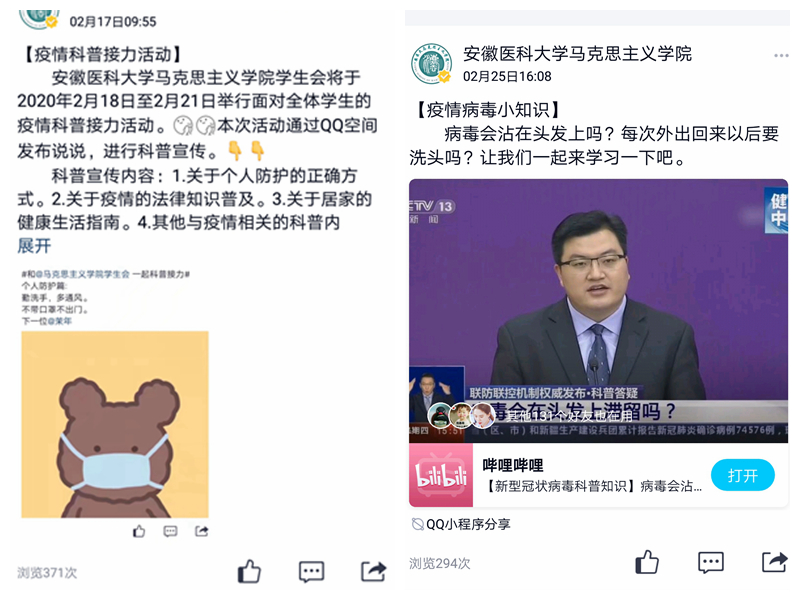Open comments on the 疫情病毒小知识 post

click(x=711, y=563)
